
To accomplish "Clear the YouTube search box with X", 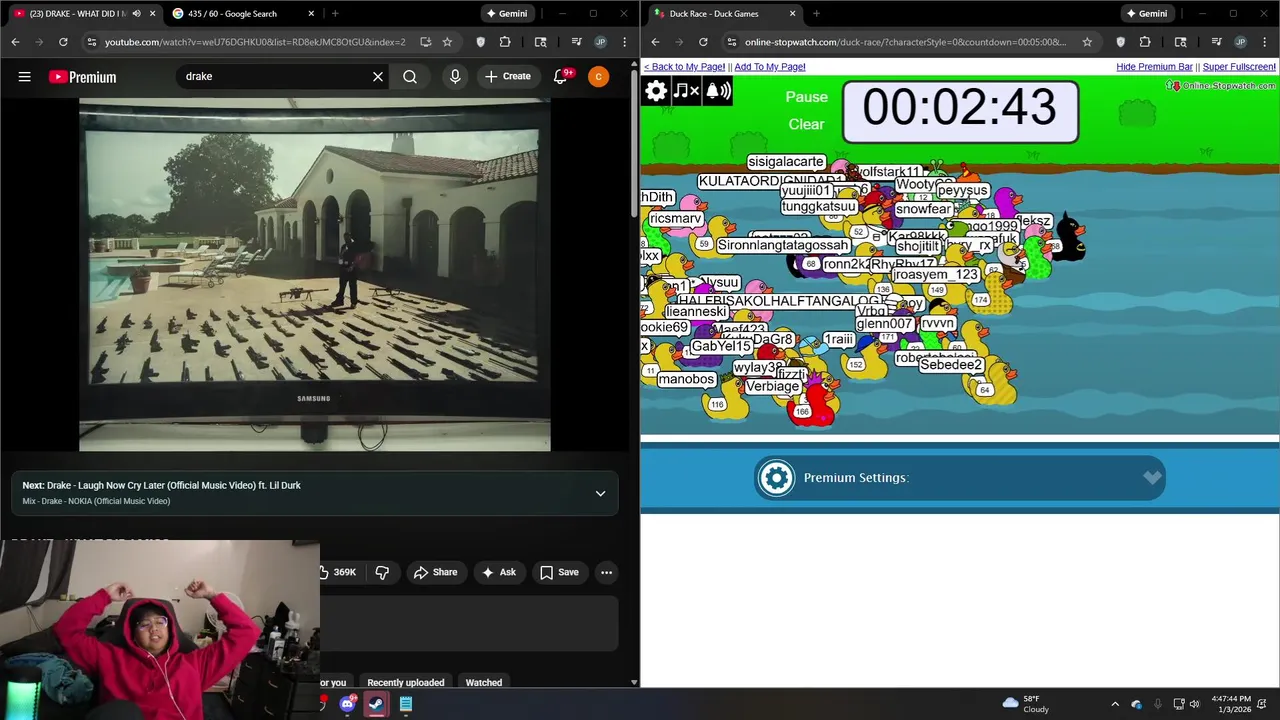I will [x=378, y=77].
